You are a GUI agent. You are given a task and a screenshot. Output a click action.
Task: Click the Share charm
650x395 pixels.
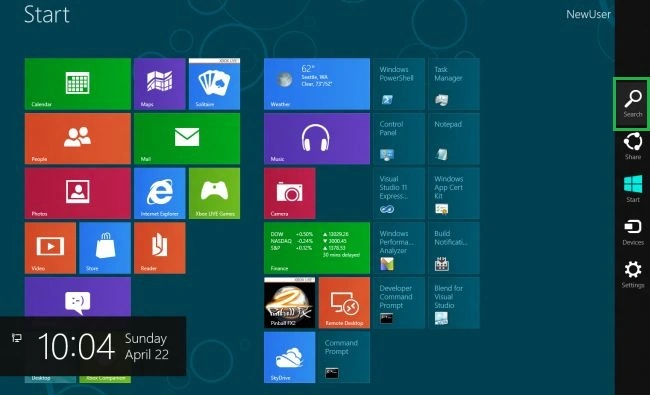pyautogui.click(x=633, y=146)
